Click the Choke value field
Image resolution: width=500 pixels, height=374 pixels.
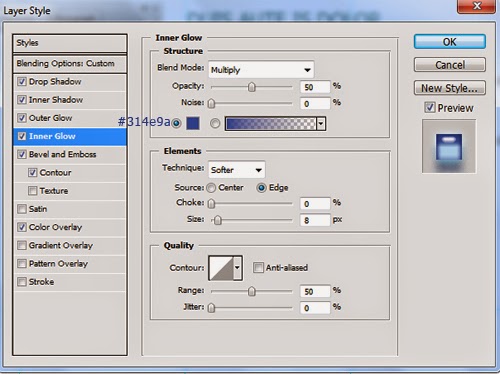coord(315,204)
